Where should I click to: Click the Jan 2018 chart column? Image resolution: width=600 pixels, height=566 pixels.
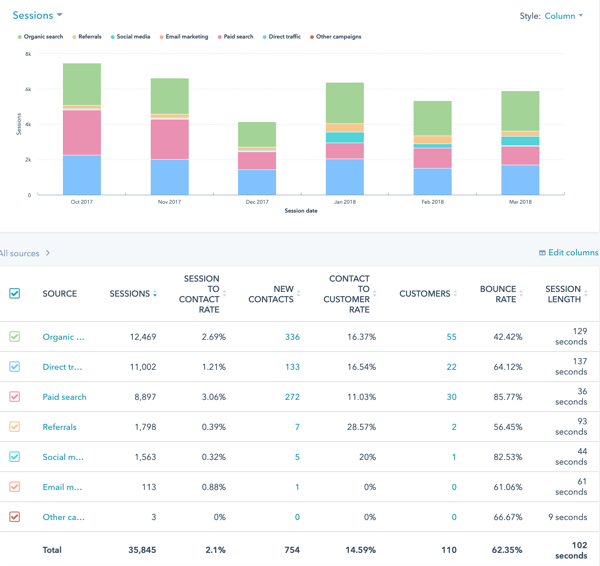click(345, 139)
